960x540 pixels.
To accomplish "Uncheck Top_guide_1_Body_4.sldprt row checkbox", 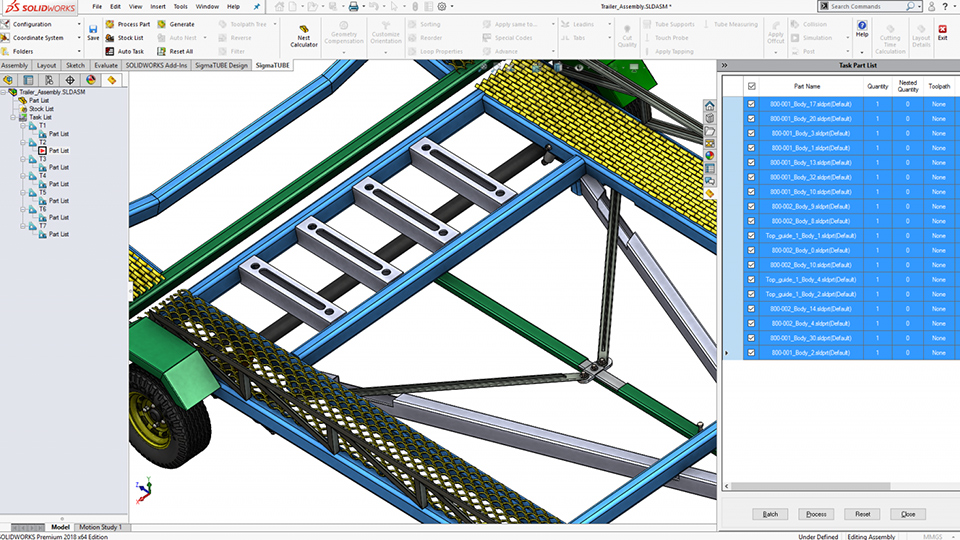I will click(x=751, y=280).
